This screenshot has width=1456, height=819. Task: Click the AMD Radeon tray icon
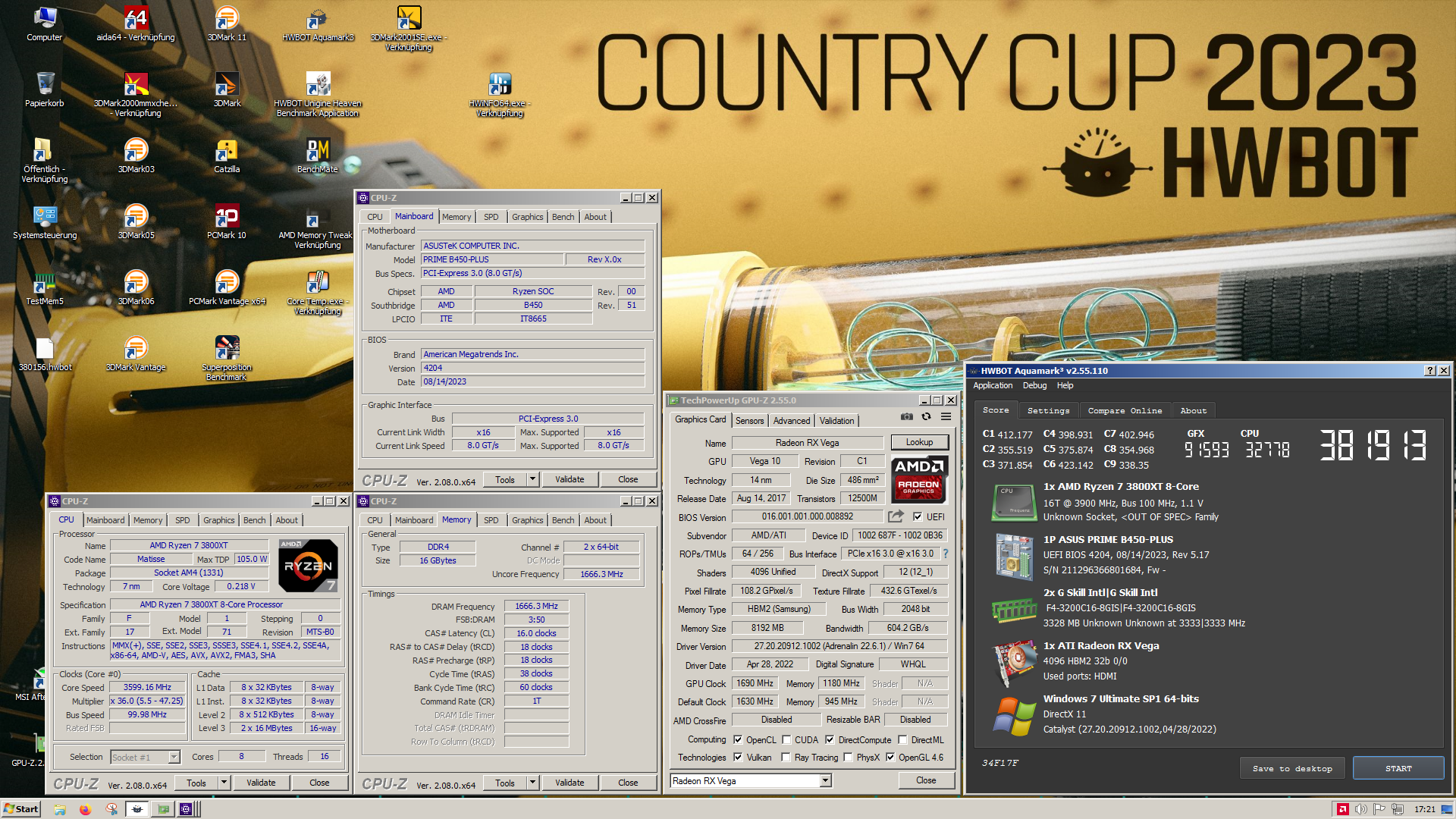pos(1342,809)
